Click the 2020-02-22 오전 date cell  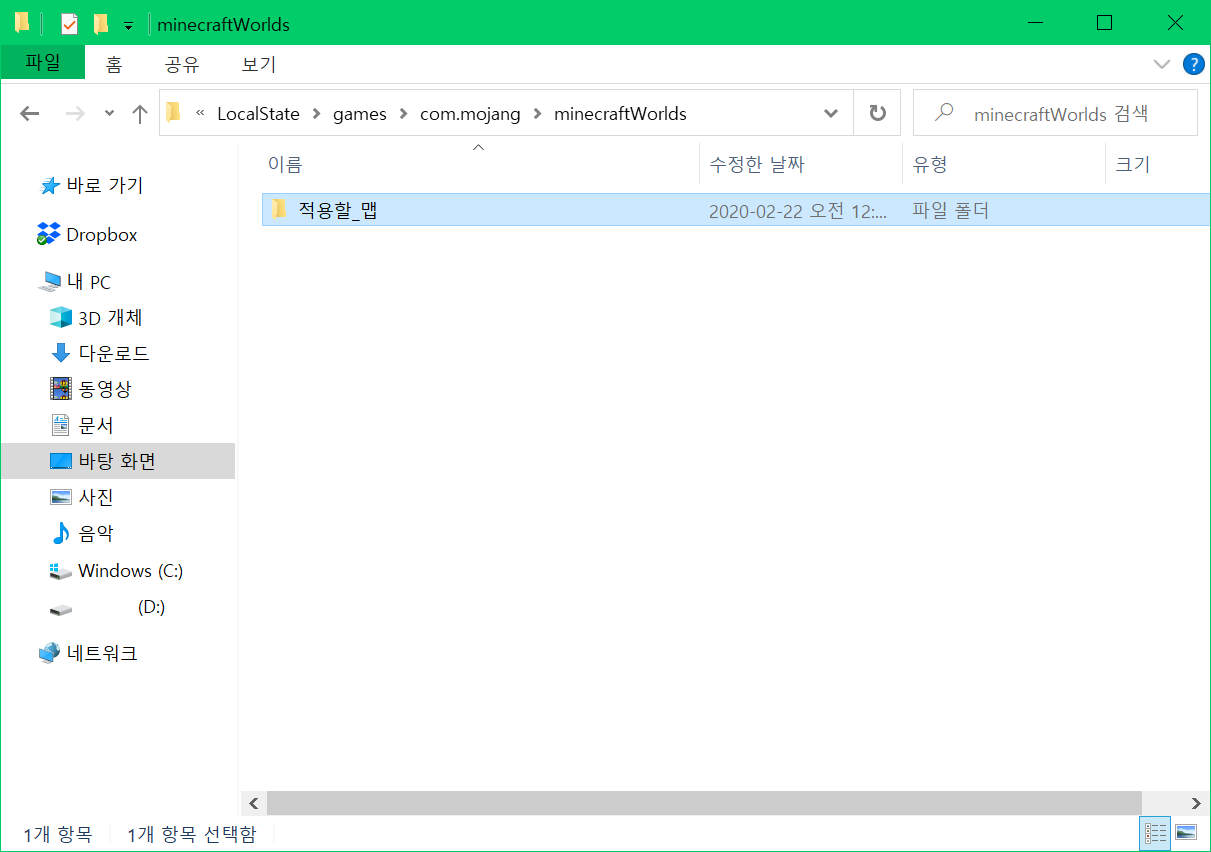(x=798, y=211)
